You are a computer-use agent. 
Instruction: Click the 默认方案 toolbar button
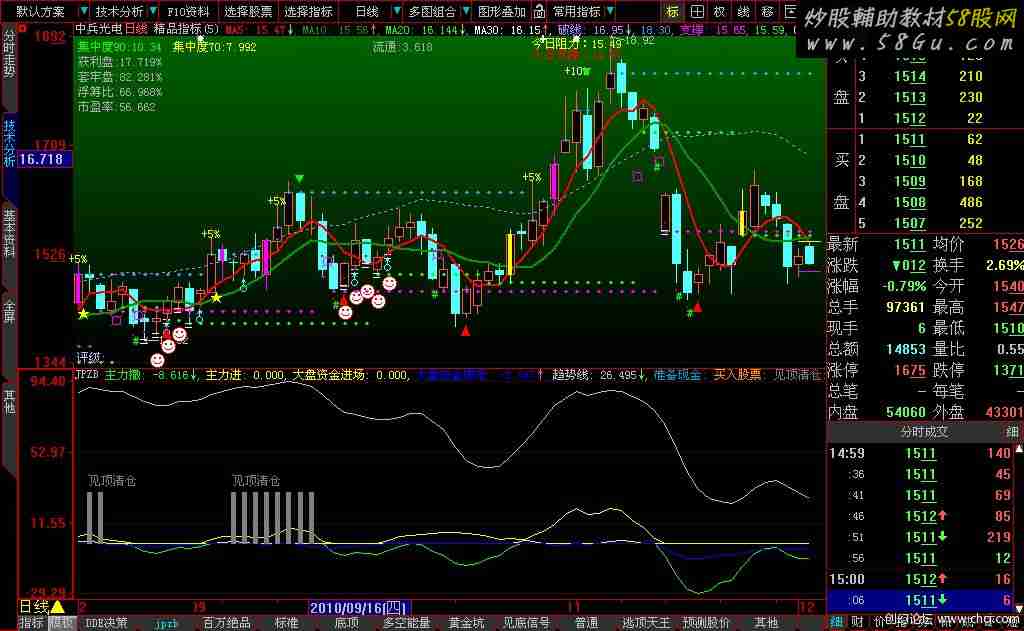[40, 11]
